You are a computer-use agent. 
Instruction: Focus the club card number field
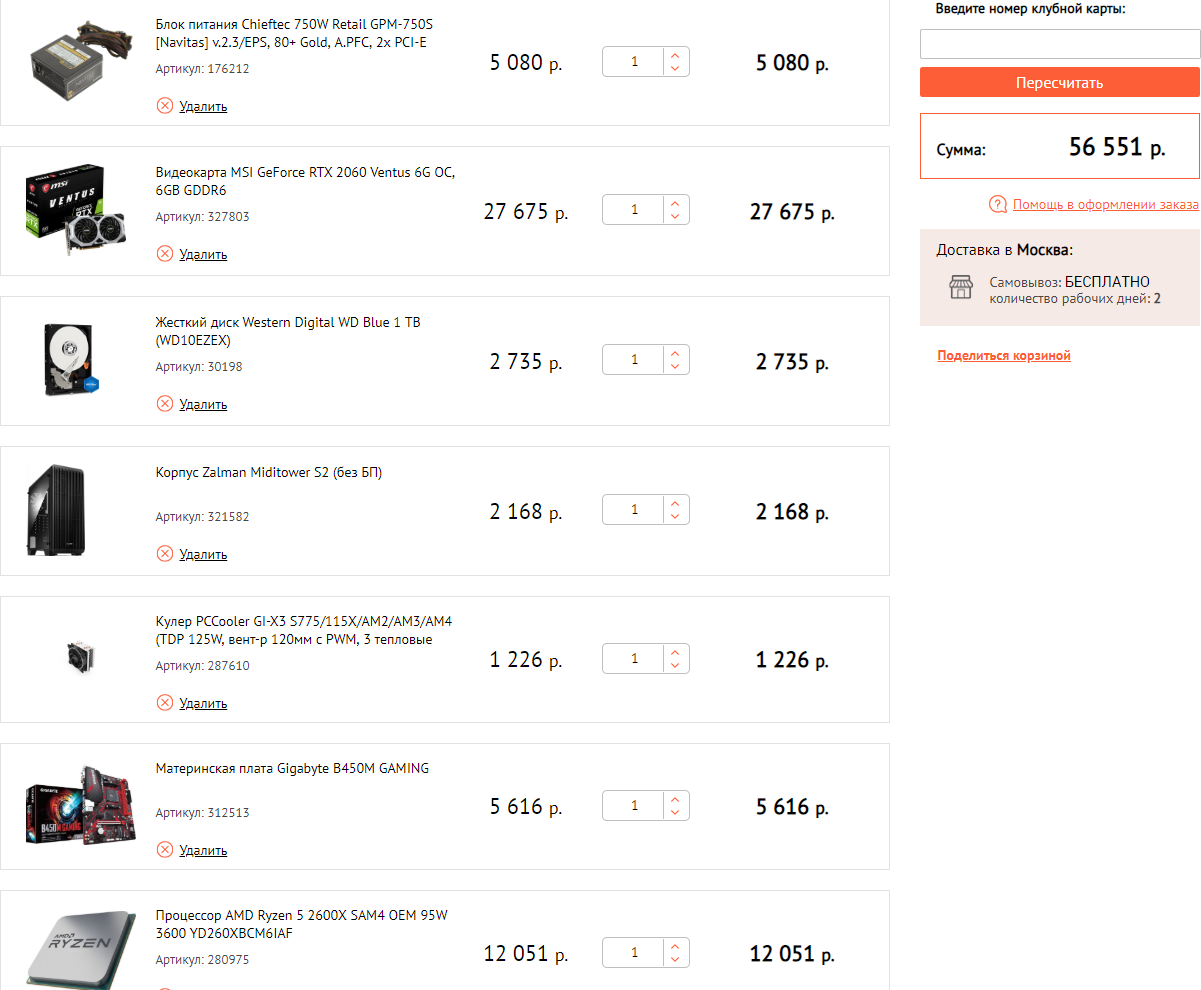tap(1059, 44)
